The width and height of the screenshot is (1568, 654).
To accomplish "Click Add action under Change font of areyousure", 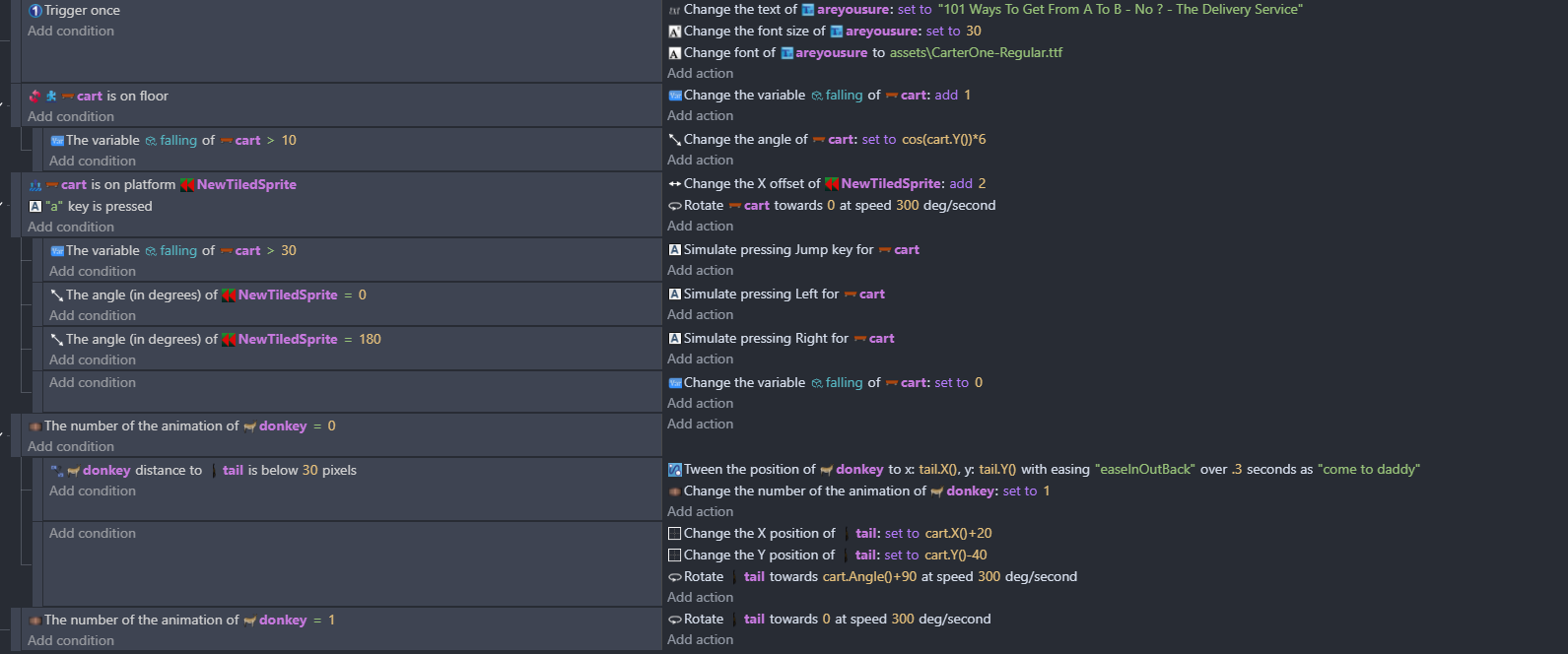I will click(x=700, y=74).
